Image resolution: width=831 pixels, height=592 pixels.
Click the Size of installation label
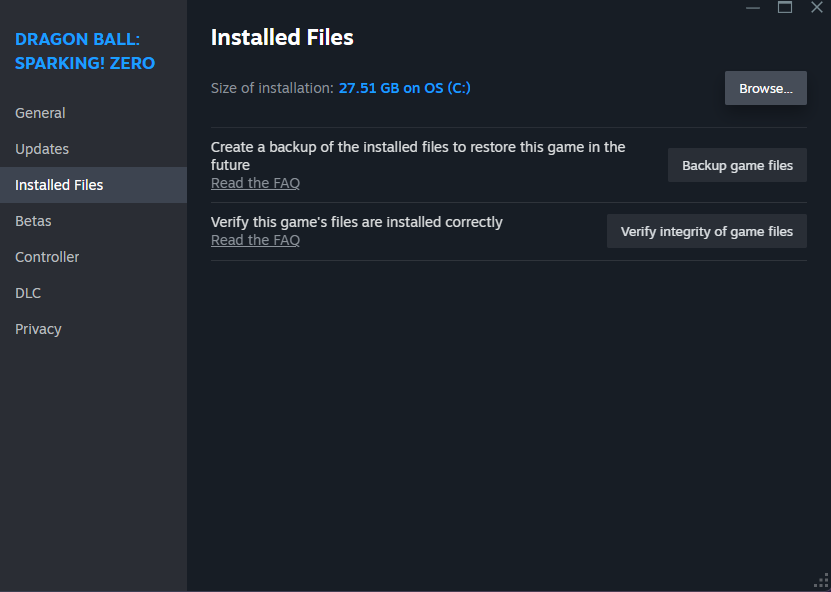click(x=272, y=88)
